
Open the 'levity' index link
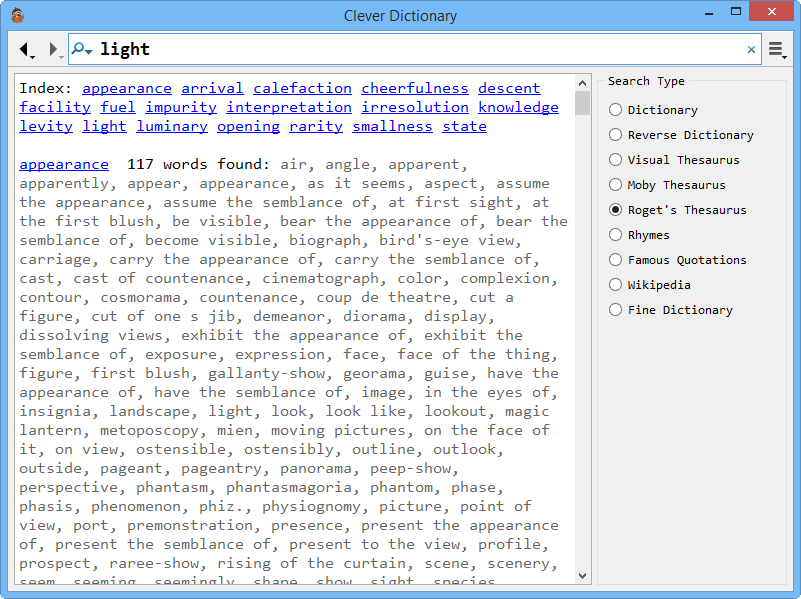(46, 126)
